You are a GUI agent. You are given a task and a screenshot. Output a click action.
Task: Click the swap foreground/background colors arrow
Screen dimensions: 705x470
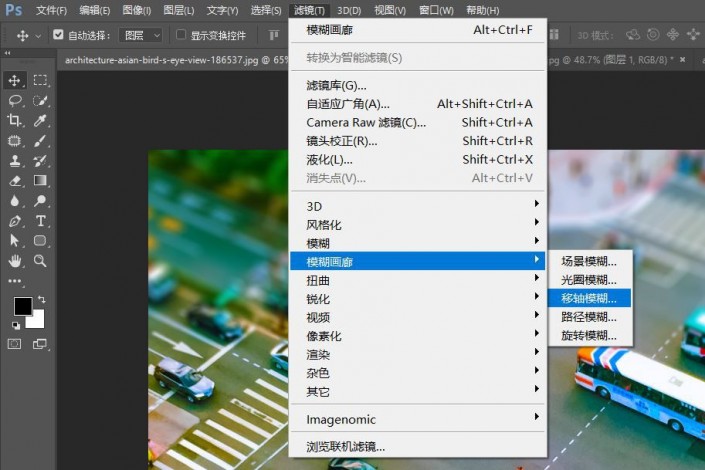[x=41, y=299]
